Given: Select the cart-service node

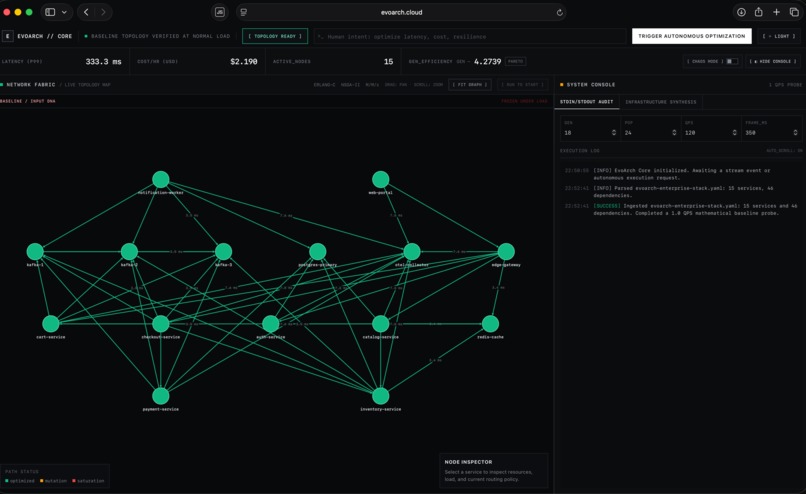Looking at the screenshot, I should 50,324.
